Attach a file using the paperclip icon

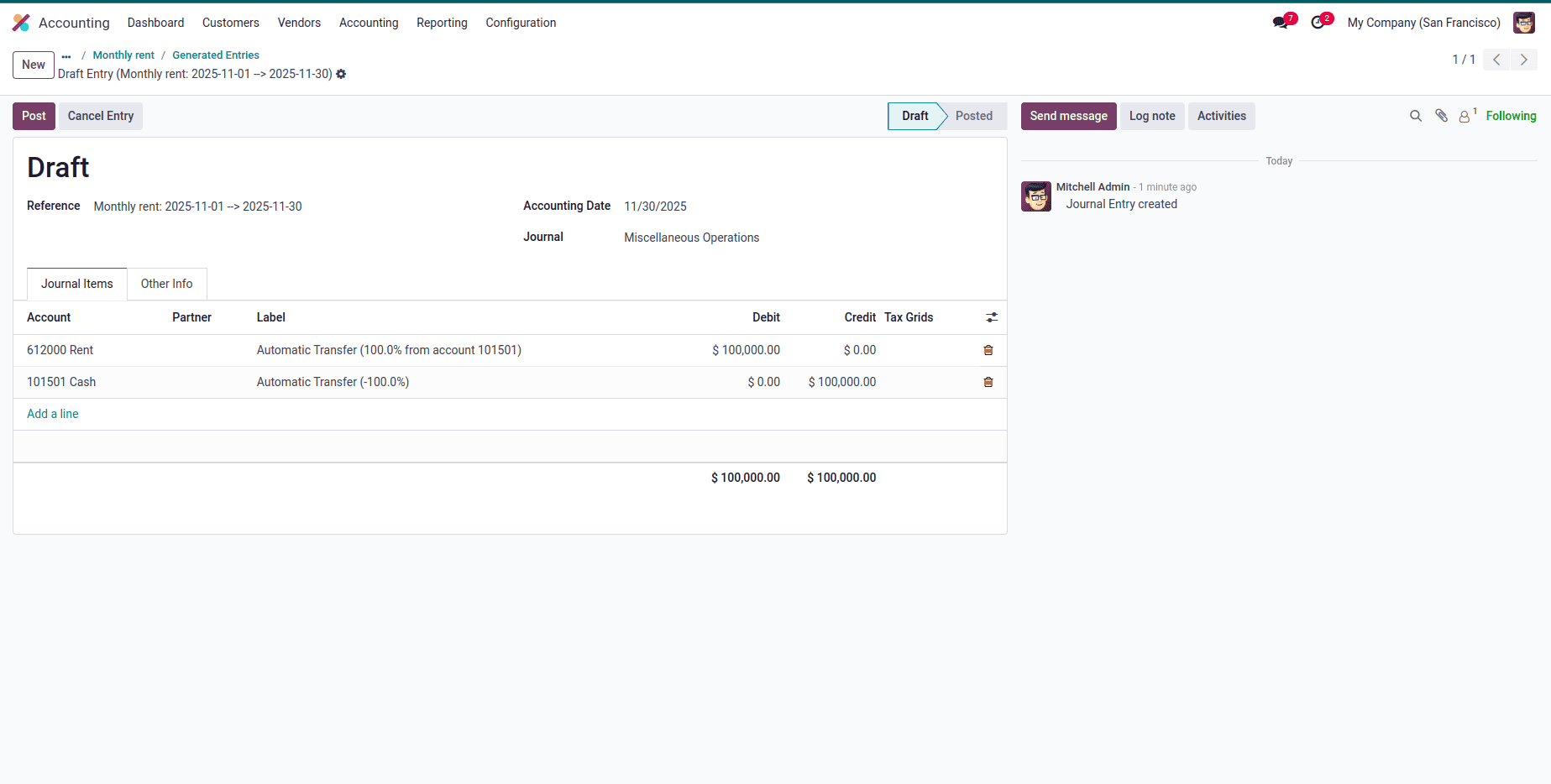1441,116
